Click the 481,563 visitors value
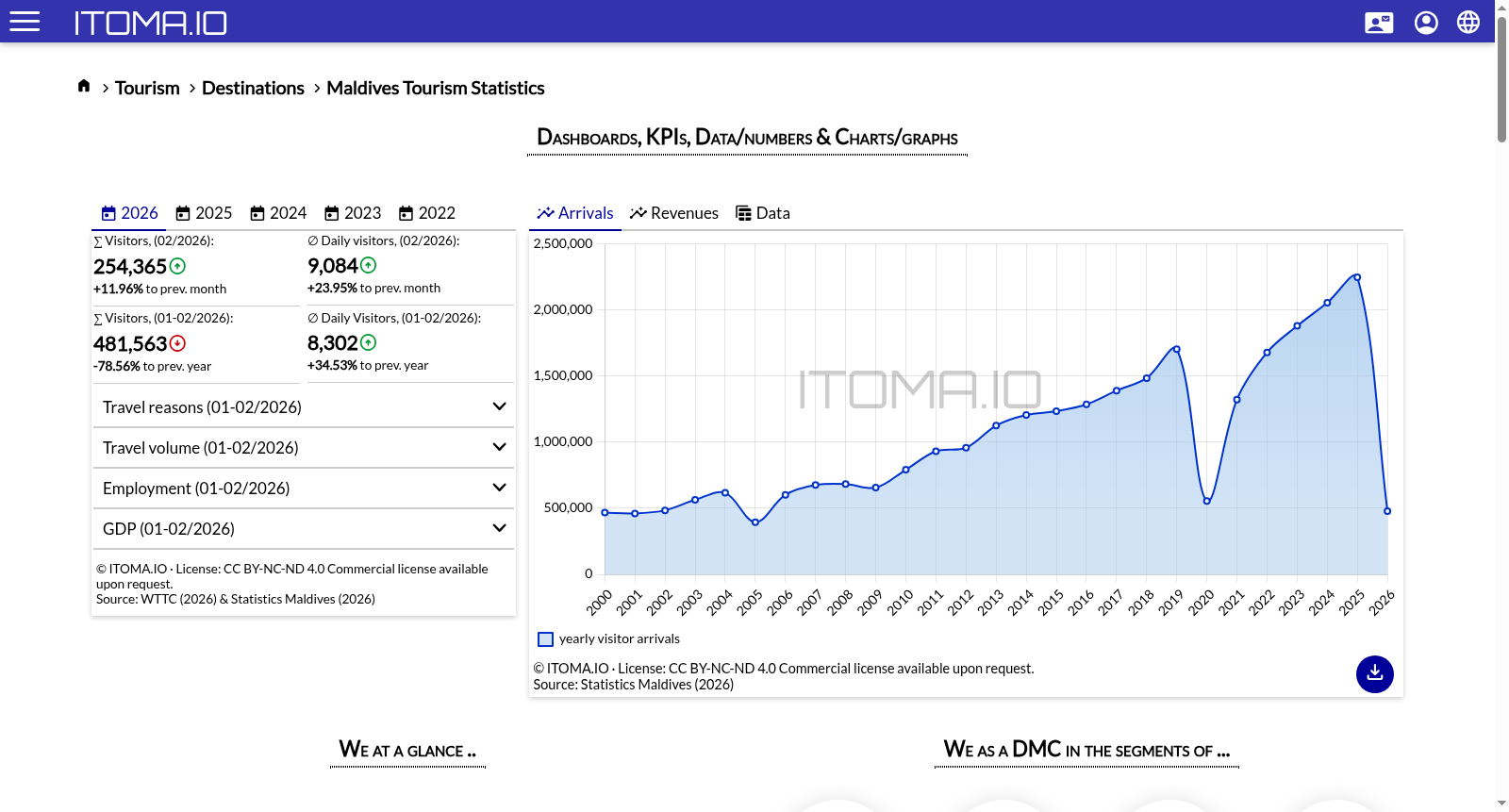1509x812 pixels. (x=130, y=344)
